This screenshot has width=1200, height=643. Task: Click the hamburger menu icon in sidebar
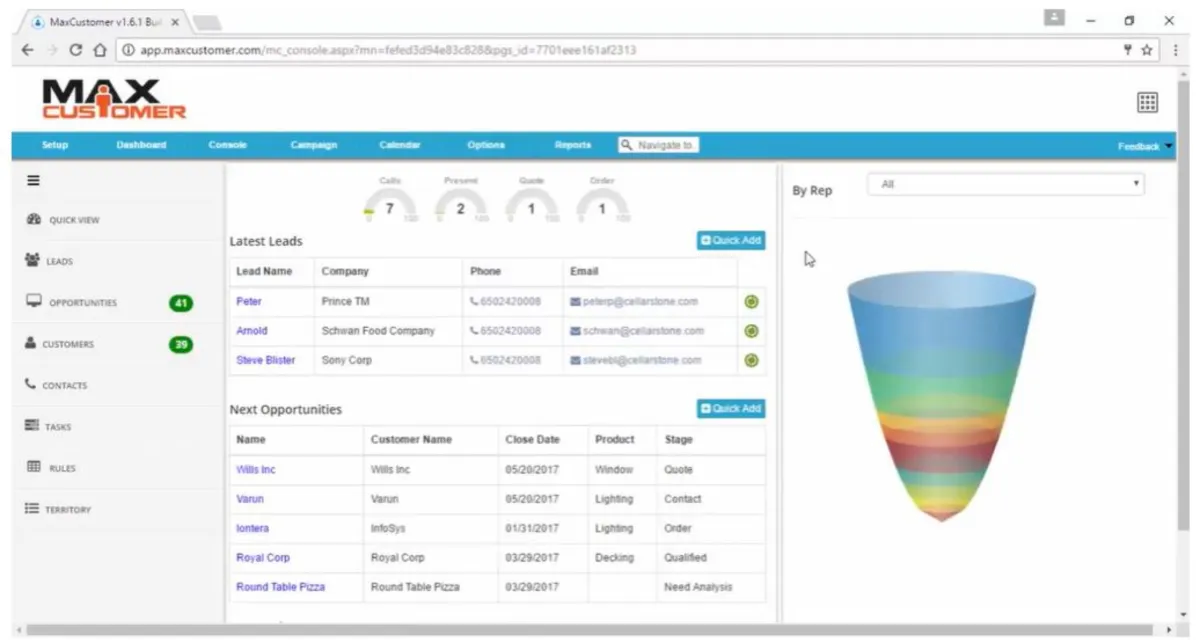click(x=33, y=181)
